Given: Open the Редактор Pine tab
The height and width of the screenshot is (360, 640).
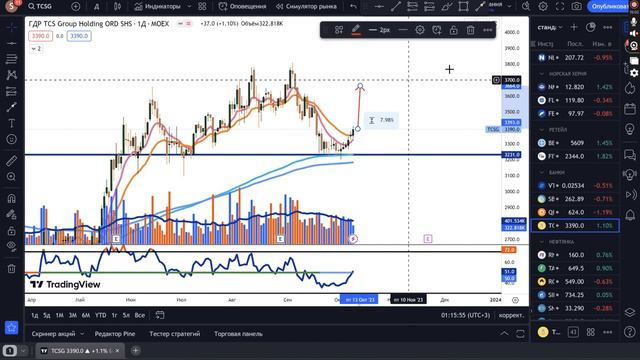Looking at the screenshot, I should coord(115,334).
